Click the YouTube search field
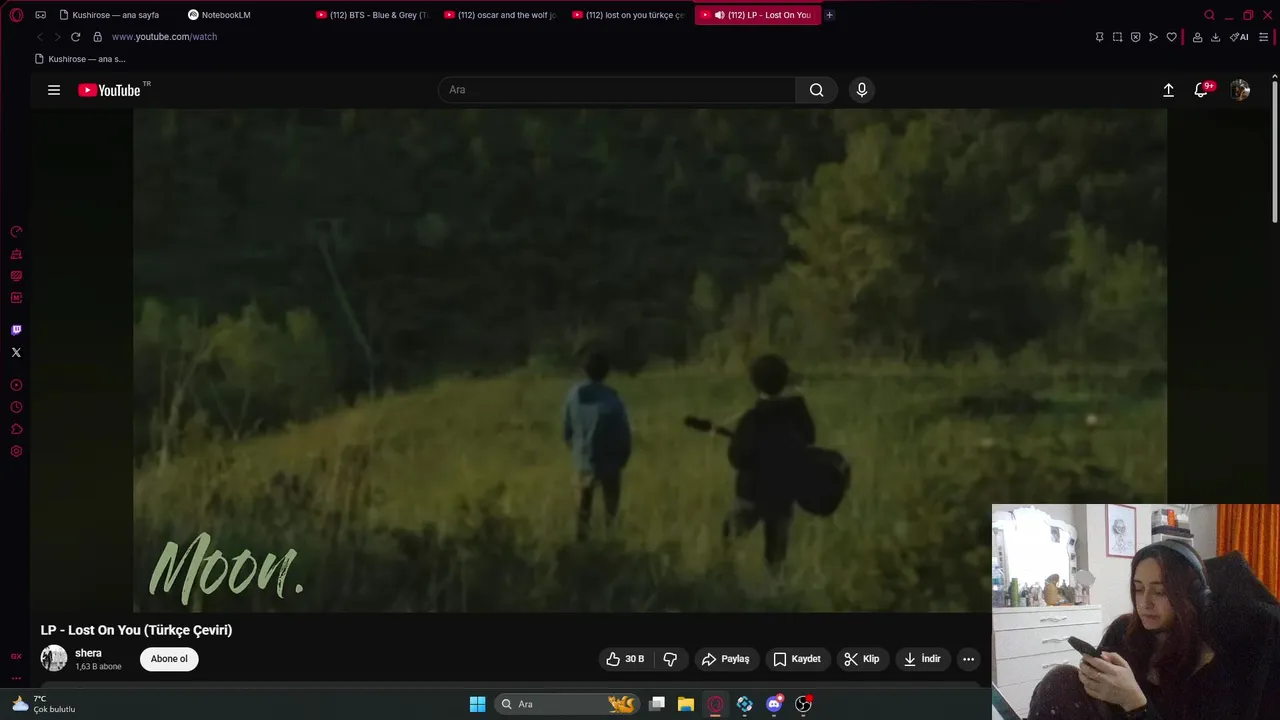 coord(617,90)
